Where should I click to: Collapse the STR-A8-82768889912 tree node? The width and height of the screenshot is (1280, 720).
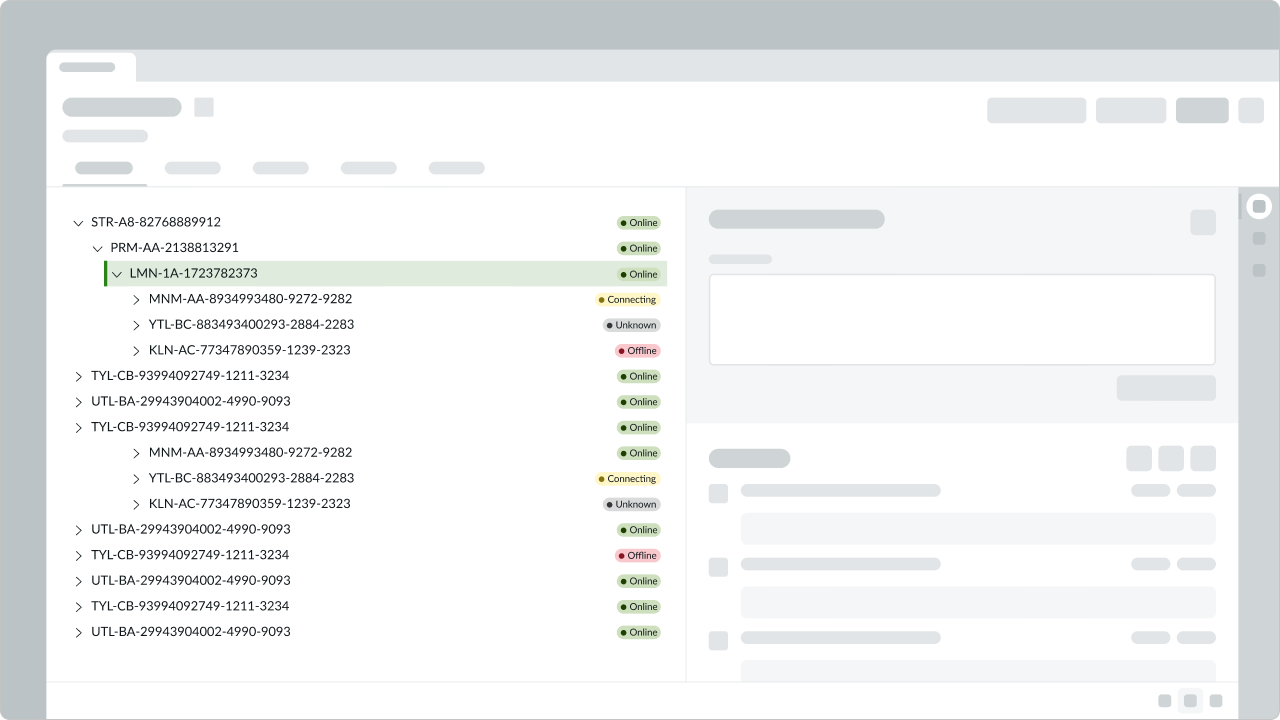tap(79, 223)
